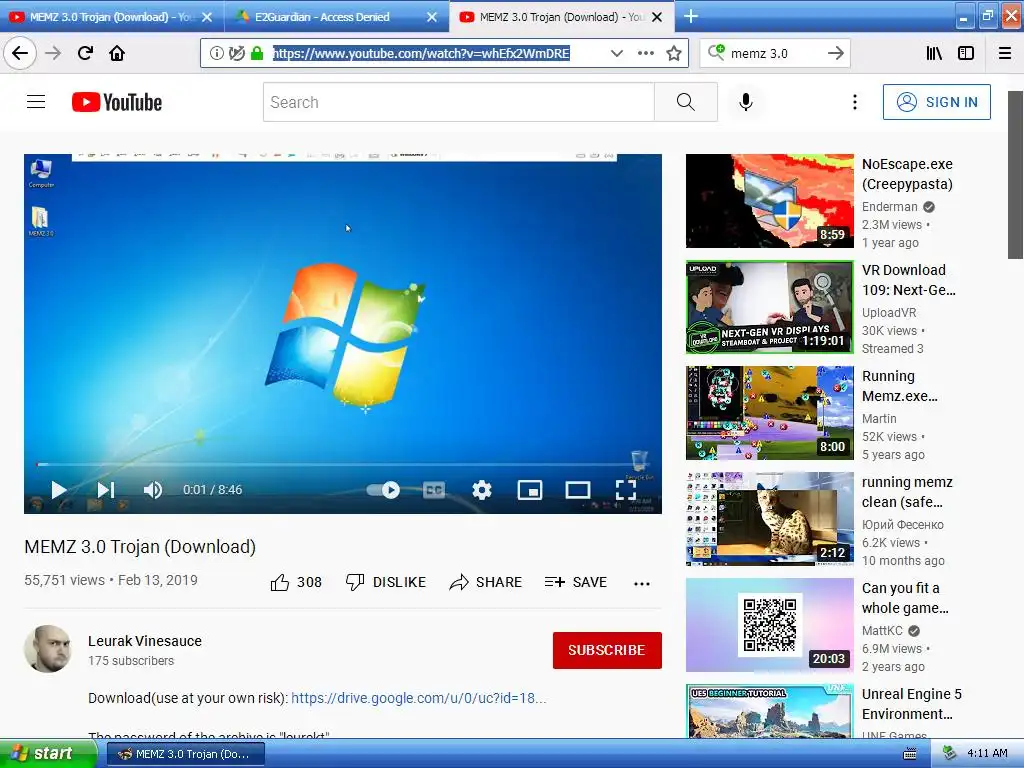
Task: Click the search engine magnifier icon
Action: tap(716, 52)
